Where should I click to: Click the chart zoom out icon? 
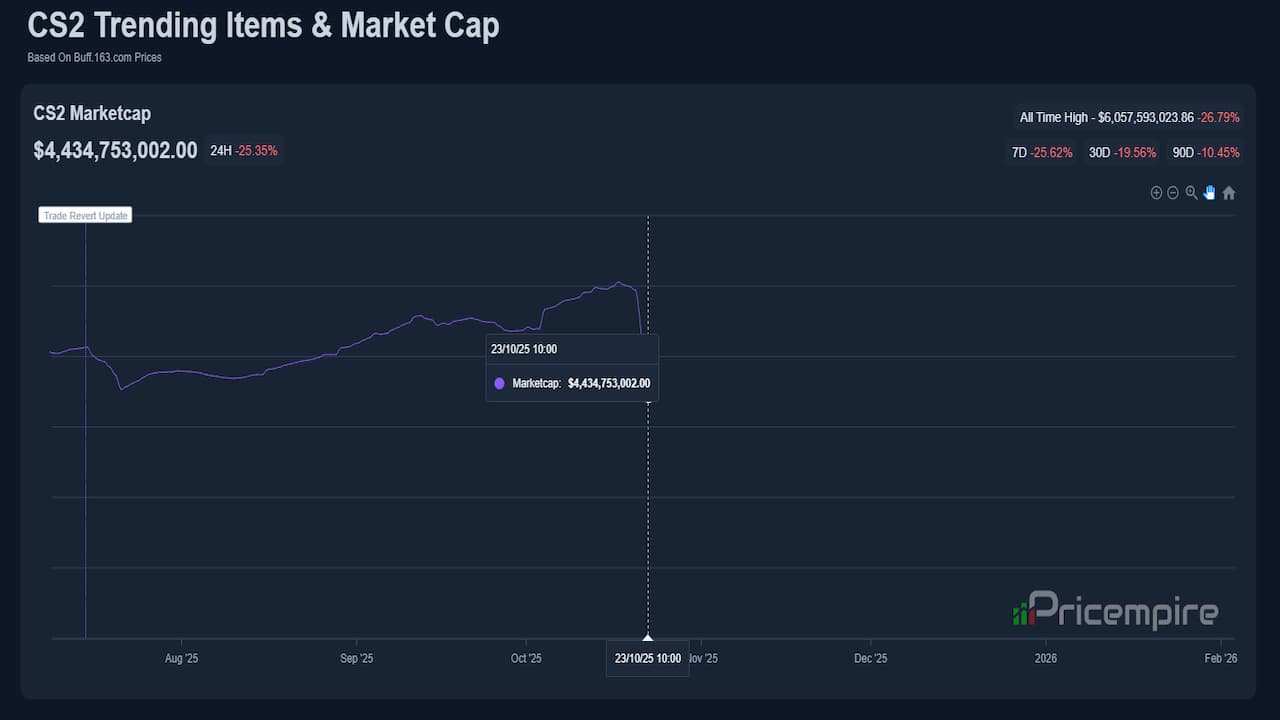1173,193
